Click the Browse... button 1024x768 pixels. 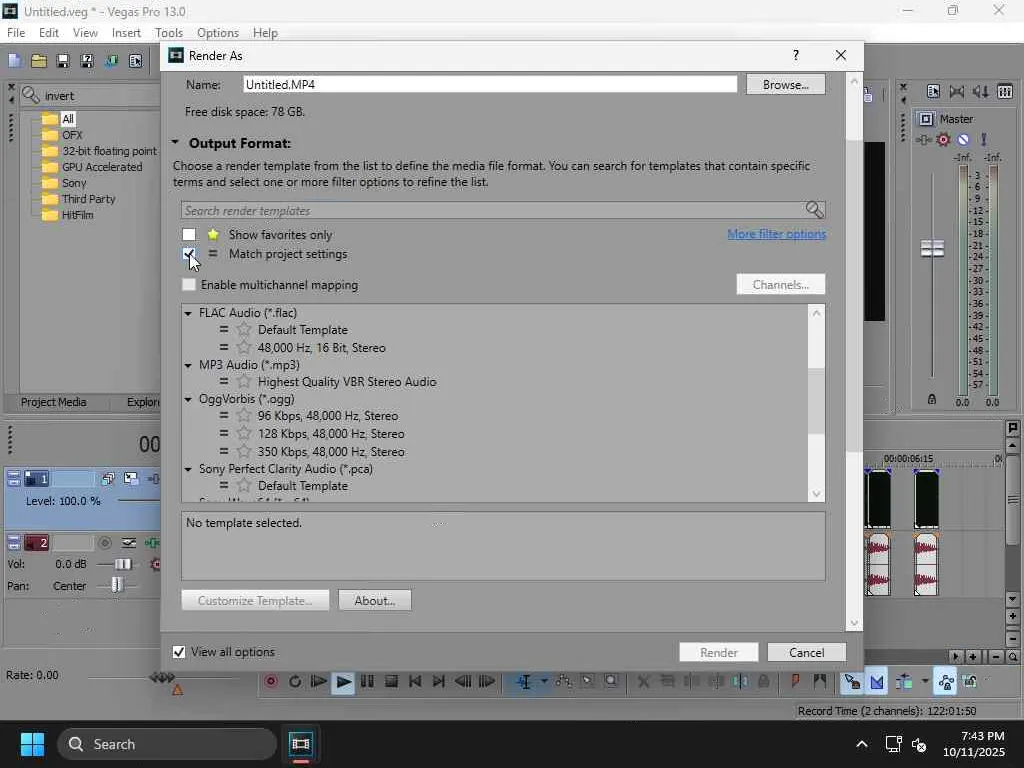tap(786, 85)
